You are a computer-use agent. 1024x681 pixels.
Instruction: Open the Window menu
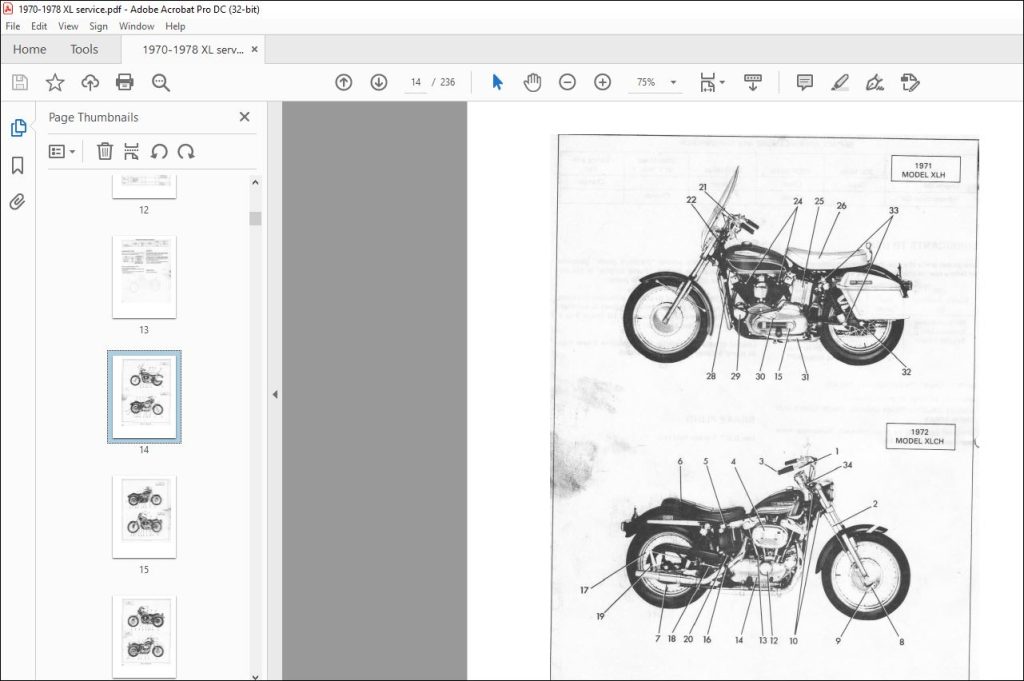pos(136,26)
